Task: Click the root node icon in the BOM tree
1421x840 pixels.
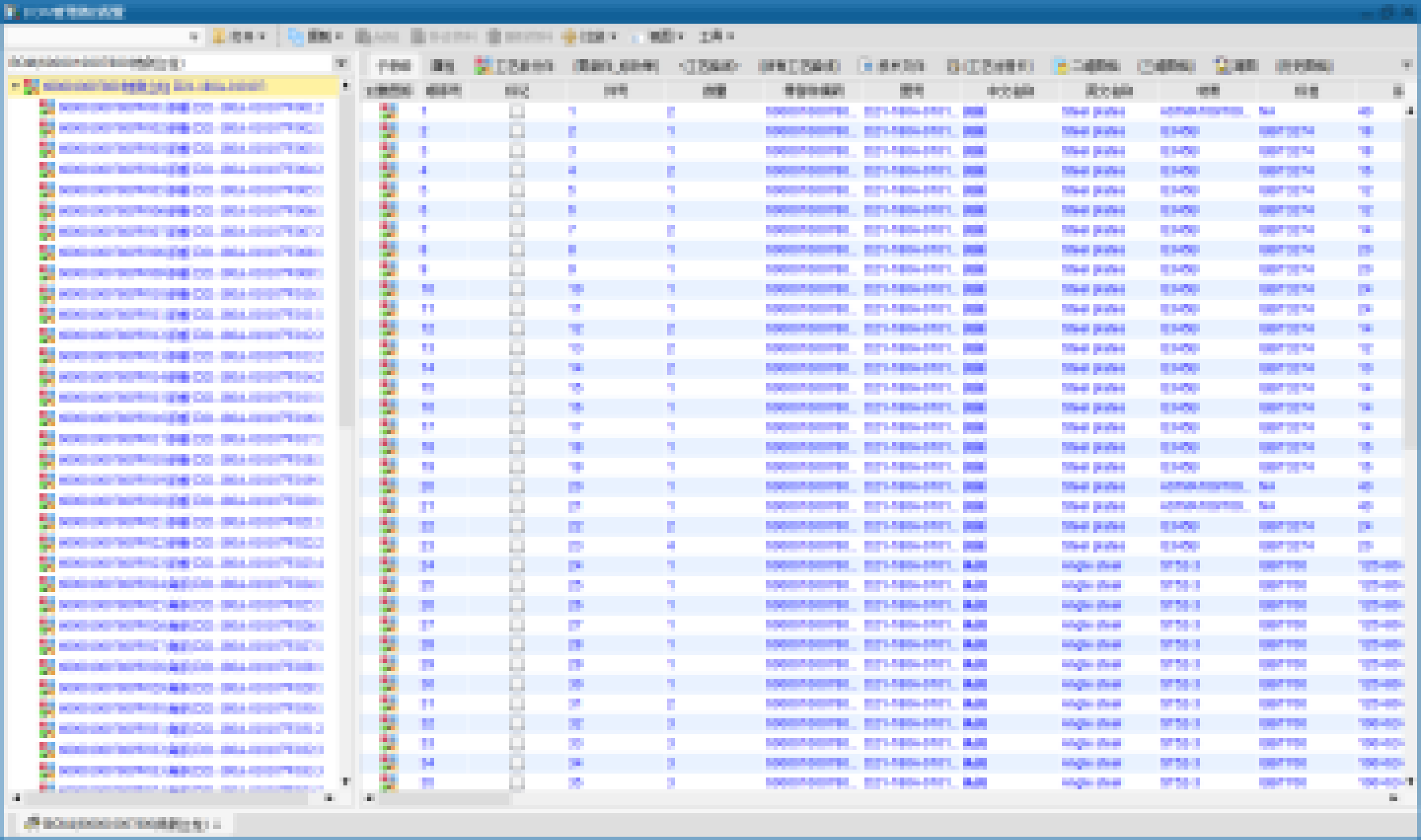Action: tap(31, 86)
